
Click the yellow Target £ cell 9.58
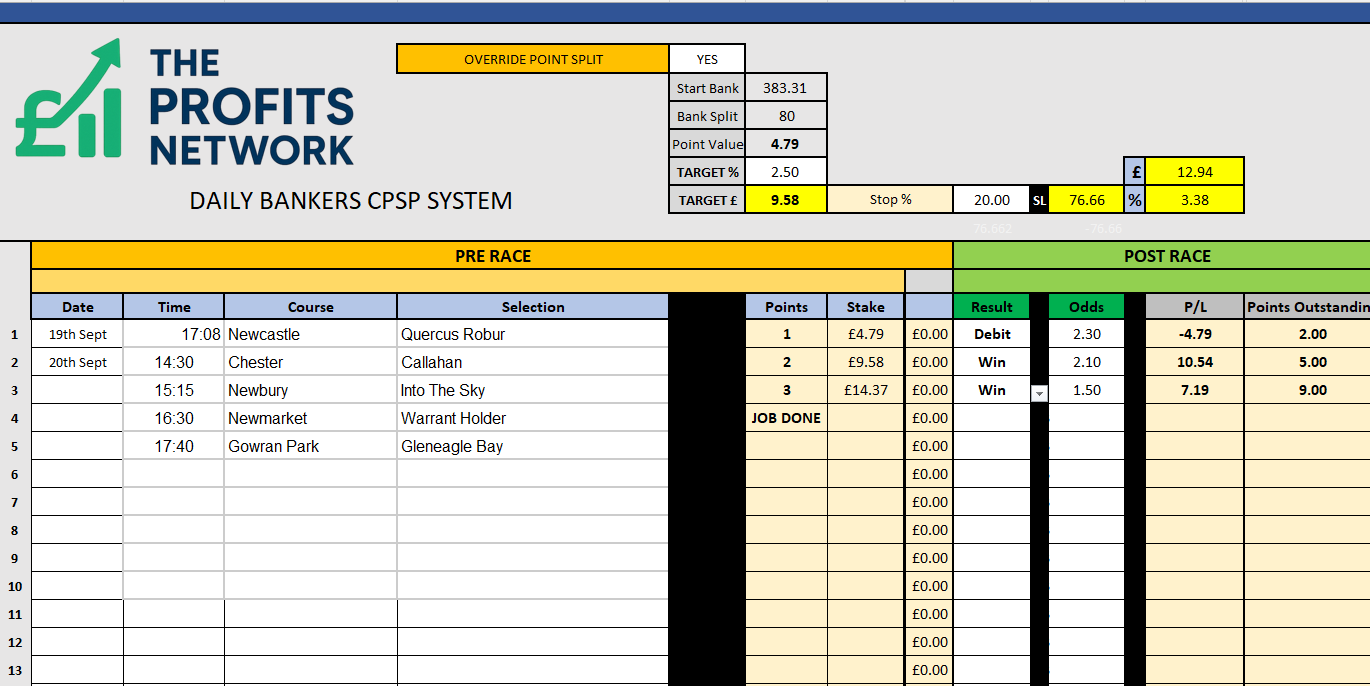click(786, 200)
